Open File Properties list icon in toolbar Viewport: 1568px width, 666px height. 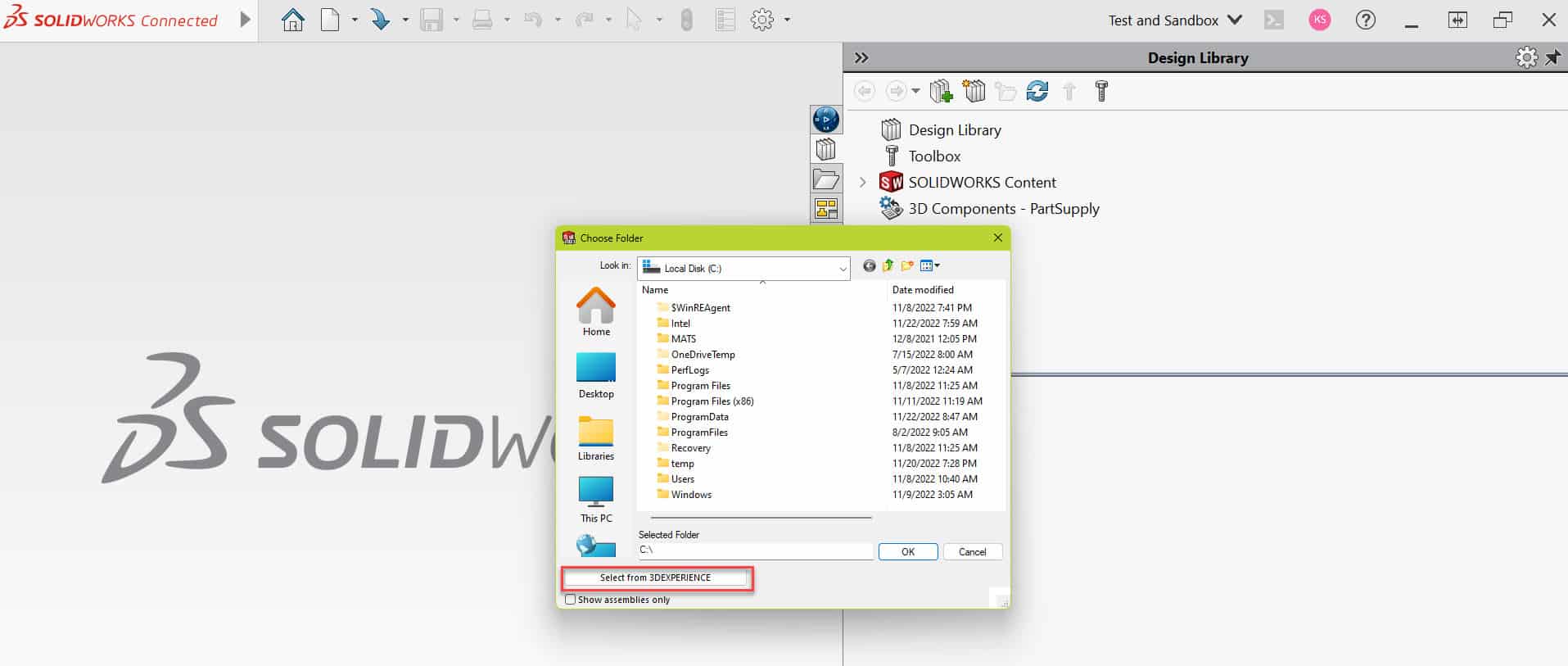pyautogui.click(x=725, y=20)
